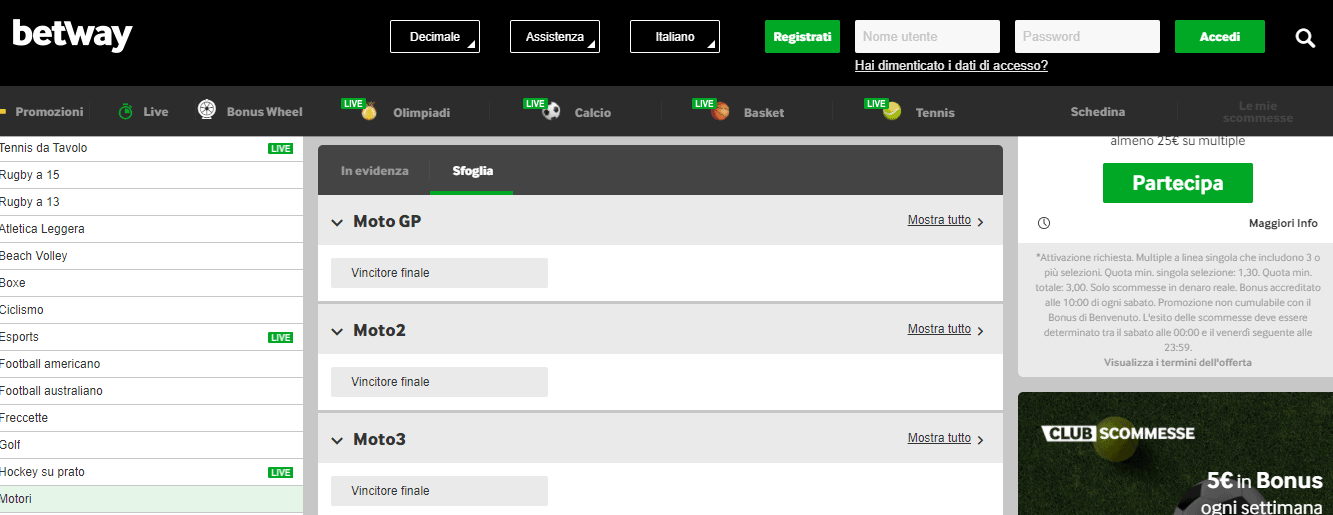The width and height of the screenshot is (1333, 515).
Task: Click the Tennis ball icon
Action: 892,111
